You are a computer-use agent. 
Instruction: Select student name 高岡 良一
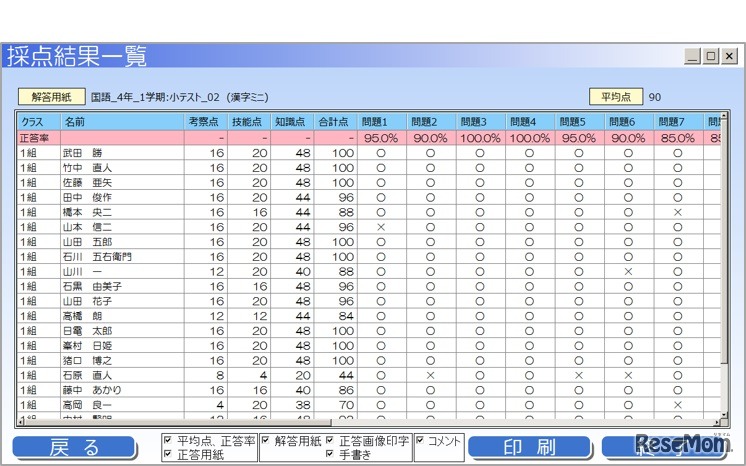click(x=88, y=405)
